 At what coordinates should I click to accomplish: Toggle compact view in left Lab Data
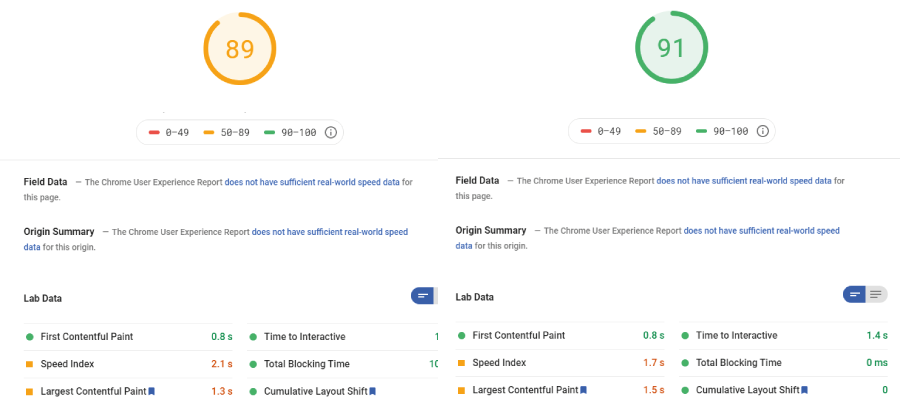point(423,296)
